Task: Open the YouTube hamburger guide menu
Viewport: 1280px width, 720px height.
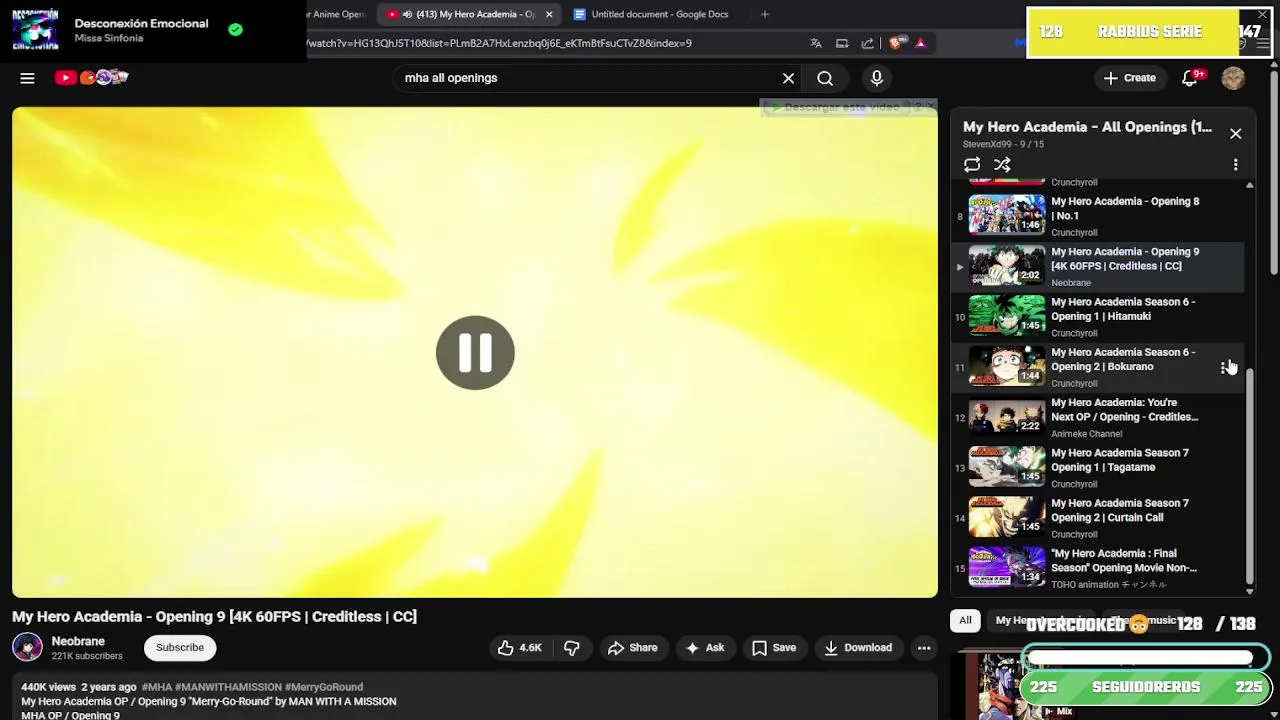Action: pyautogui.click(x=27, y=78)
